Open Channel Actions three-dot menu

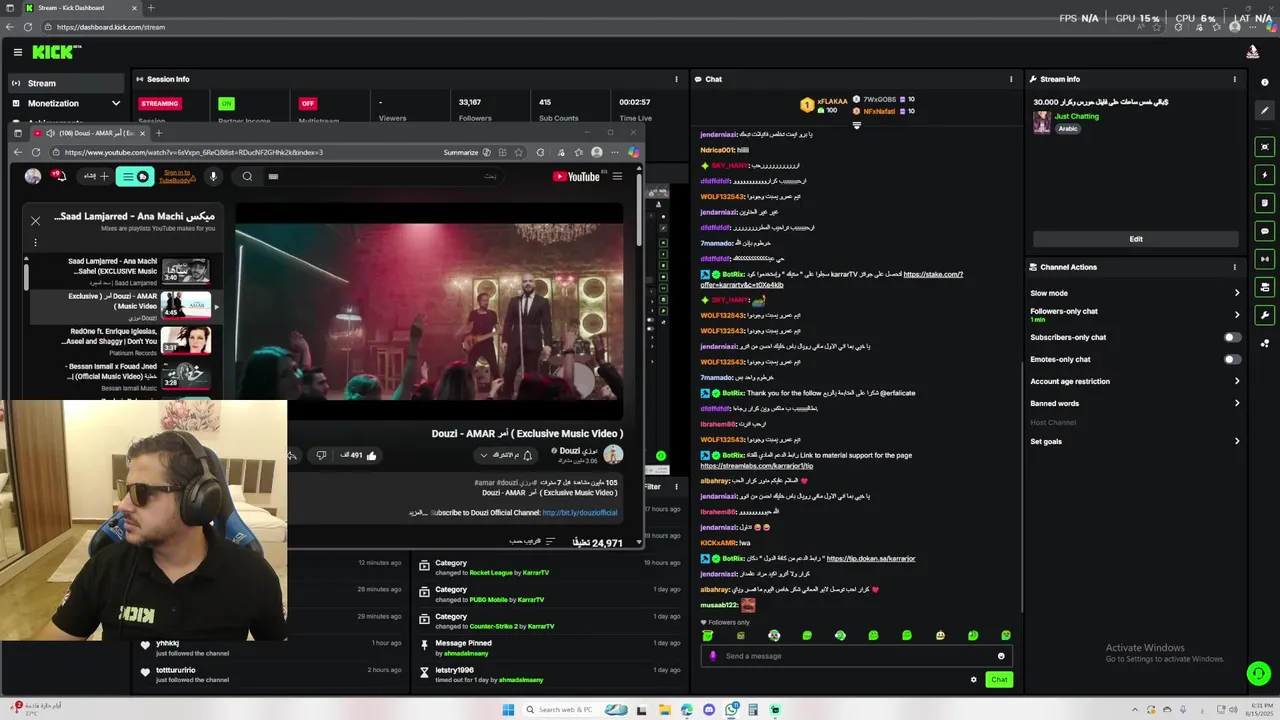(x=1234, y=267)
